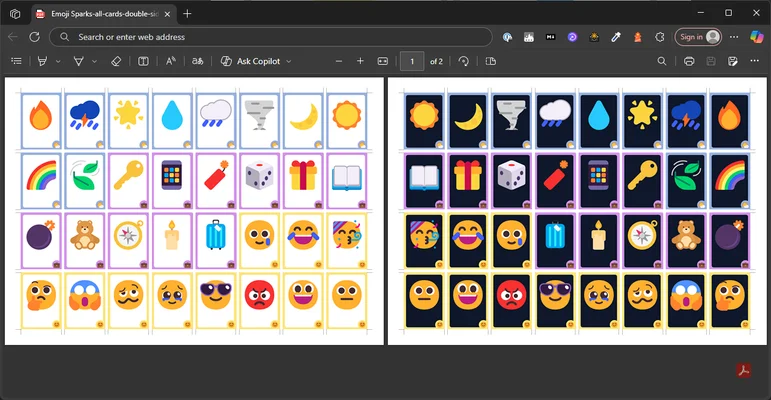Rotate the PDF page
Screen dimensions: 771x400
pyautogui.click(x=463, y=61)
